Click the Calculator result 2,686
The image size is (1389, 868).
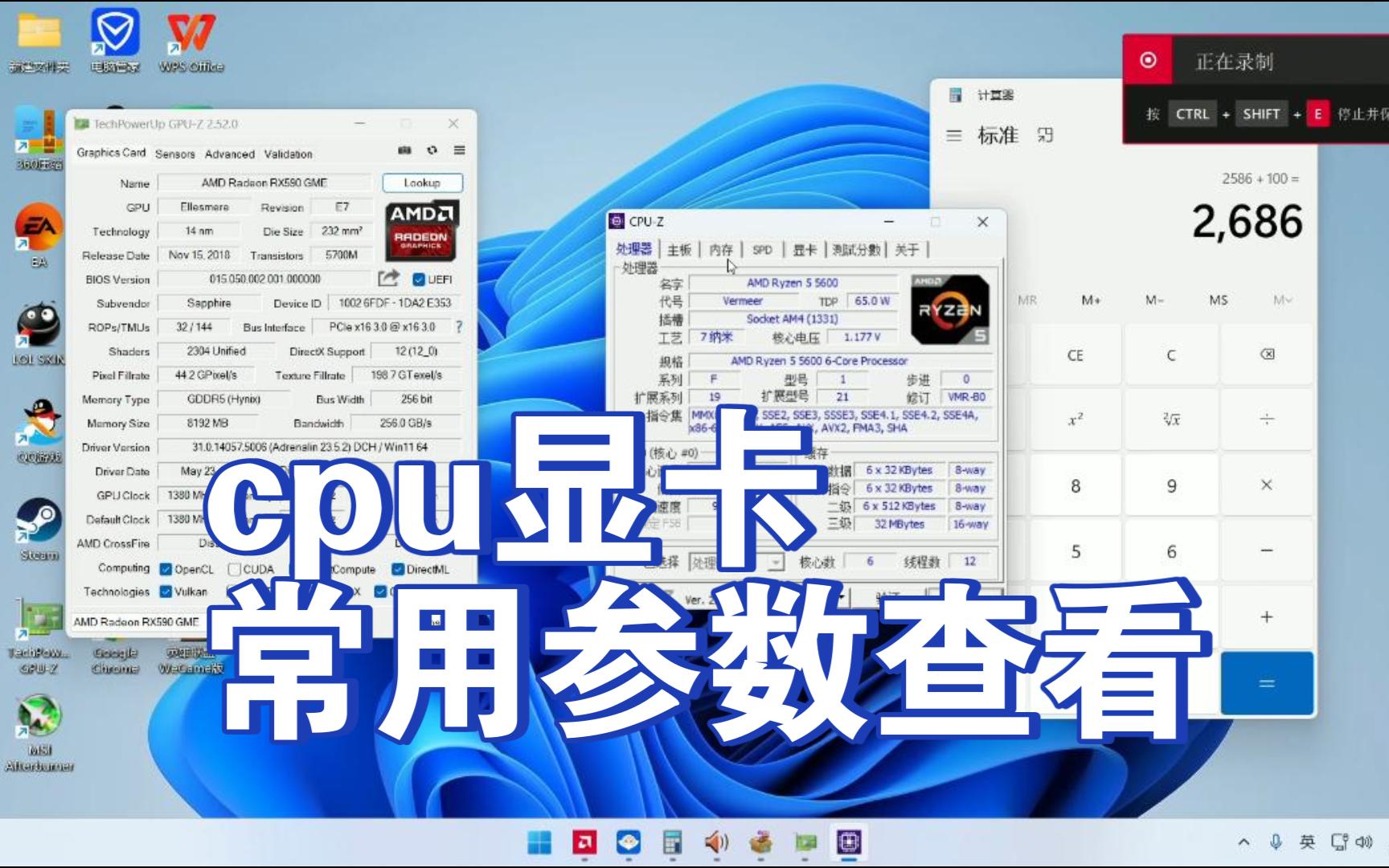click(1247, 222)
